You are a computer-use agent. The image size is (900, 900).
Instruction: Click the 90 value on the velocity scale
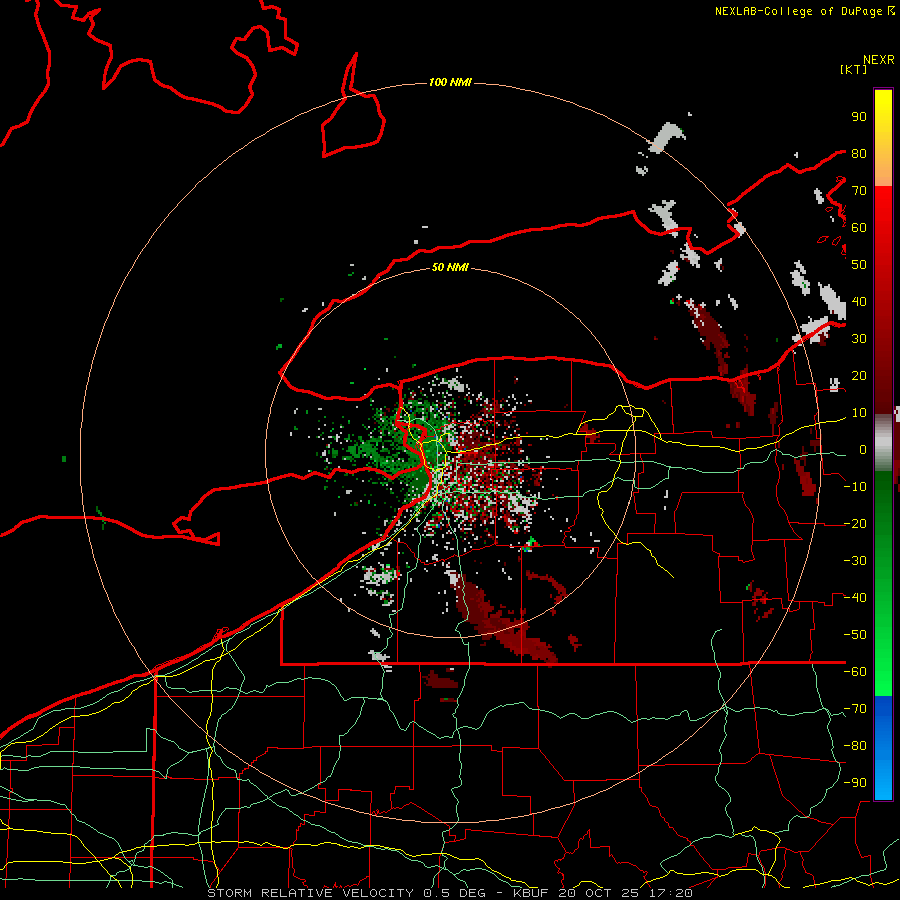[859, 117]
